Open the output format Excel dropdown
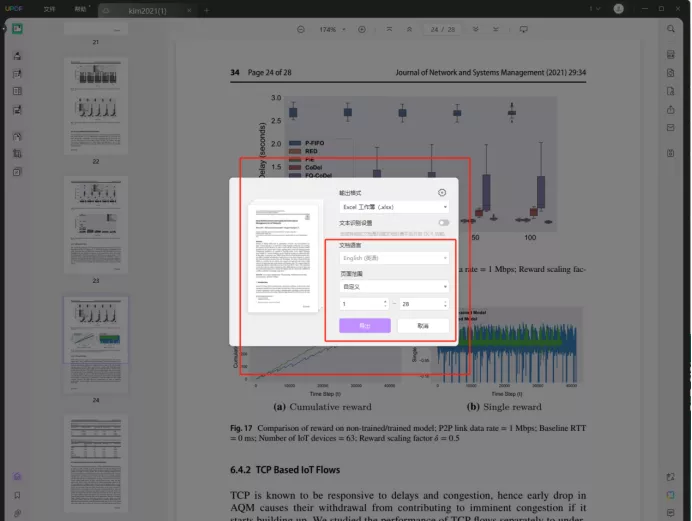 [x=394, y=207]
